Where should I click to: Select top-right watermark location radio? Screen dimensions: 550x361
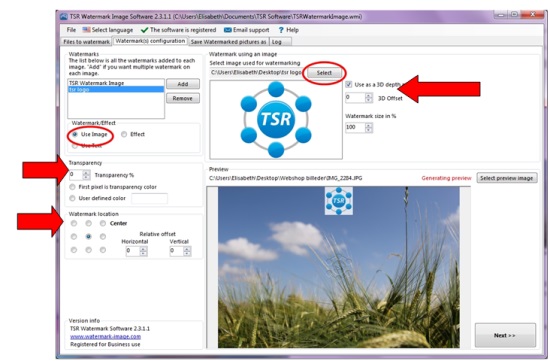point(102,223)
